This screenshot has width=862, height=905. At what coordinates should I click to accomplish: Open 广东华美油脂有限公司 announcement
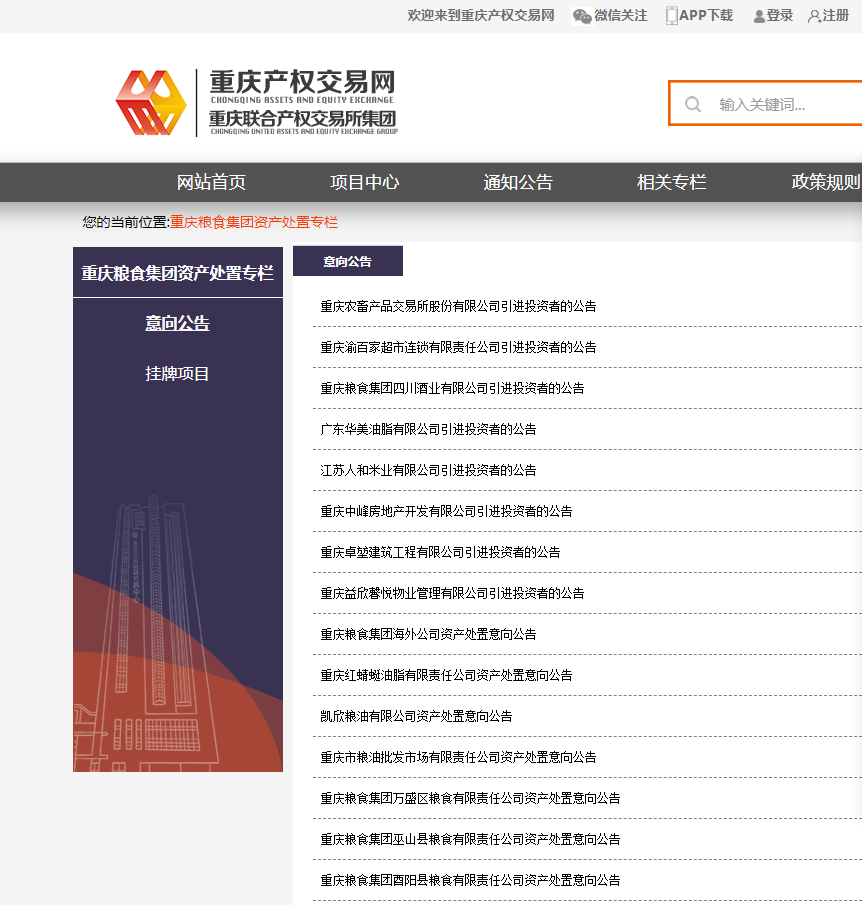point(428,429)
